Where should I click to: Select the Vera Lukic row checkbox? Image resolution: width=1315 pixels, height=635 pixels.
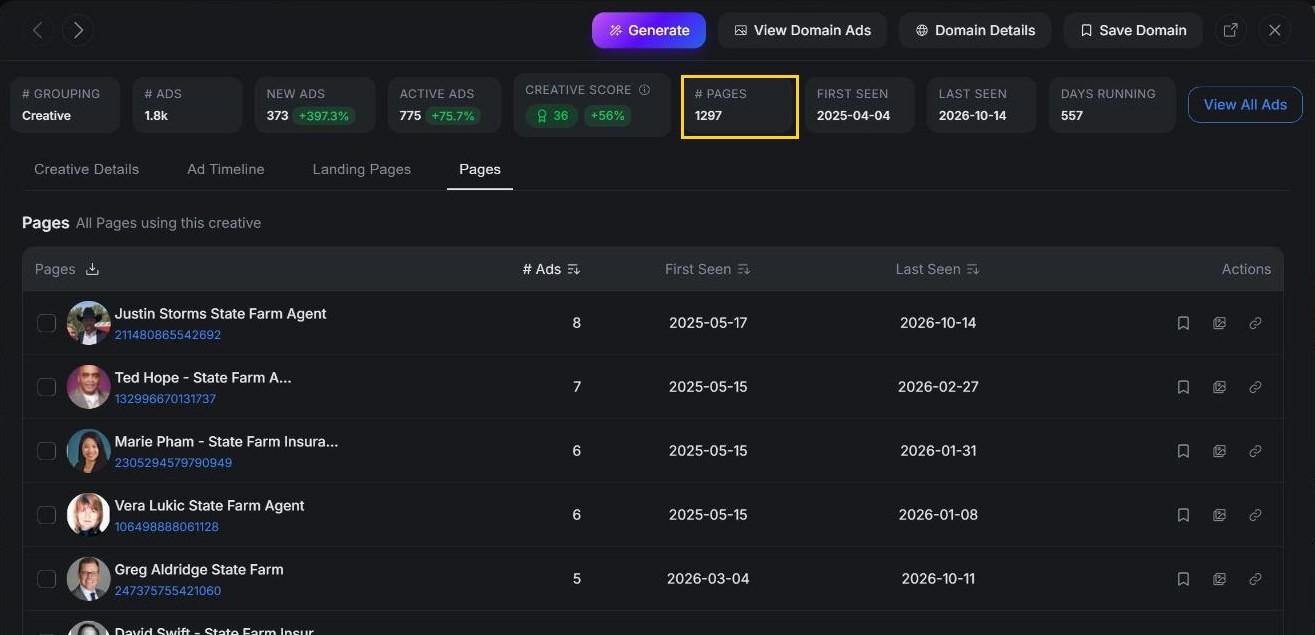46,515
